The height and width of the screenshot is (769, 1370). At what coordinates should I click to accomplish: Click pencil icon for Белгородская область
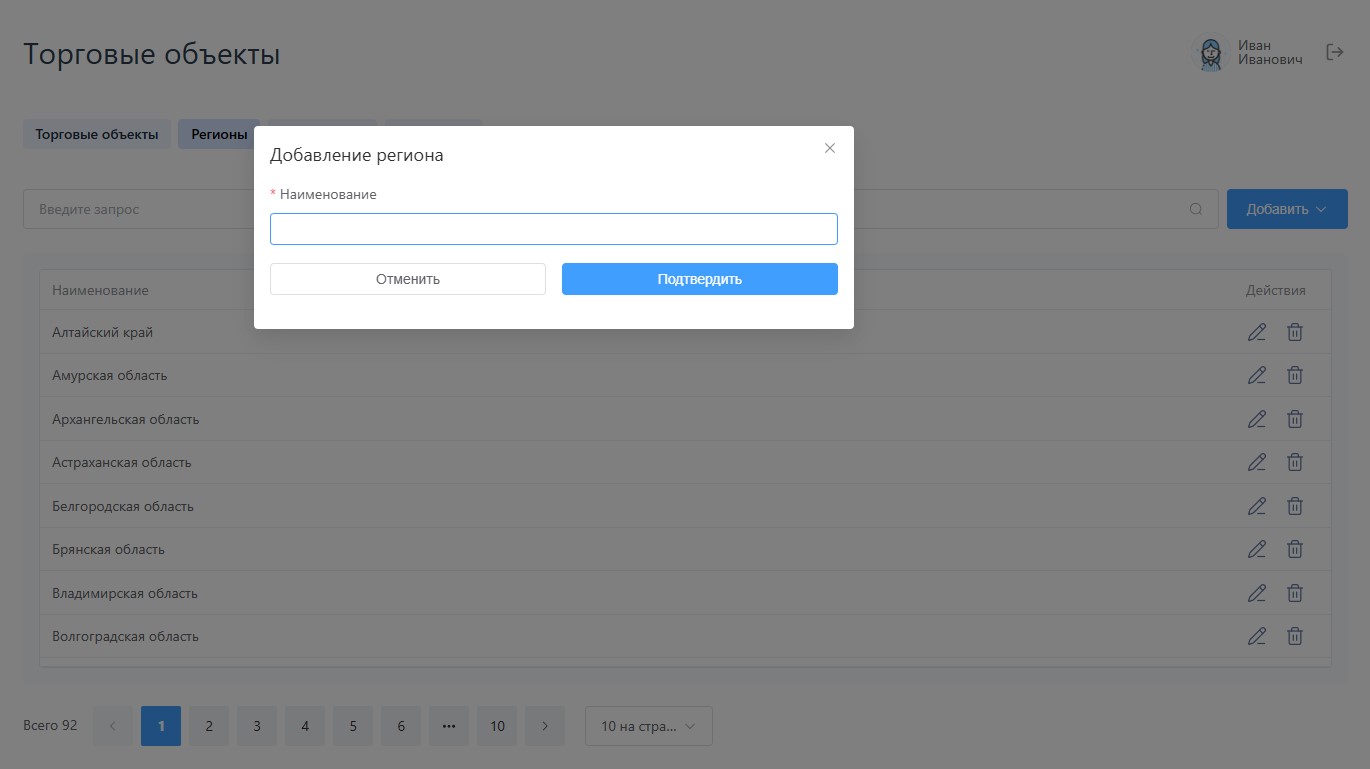coord(1257,506)
